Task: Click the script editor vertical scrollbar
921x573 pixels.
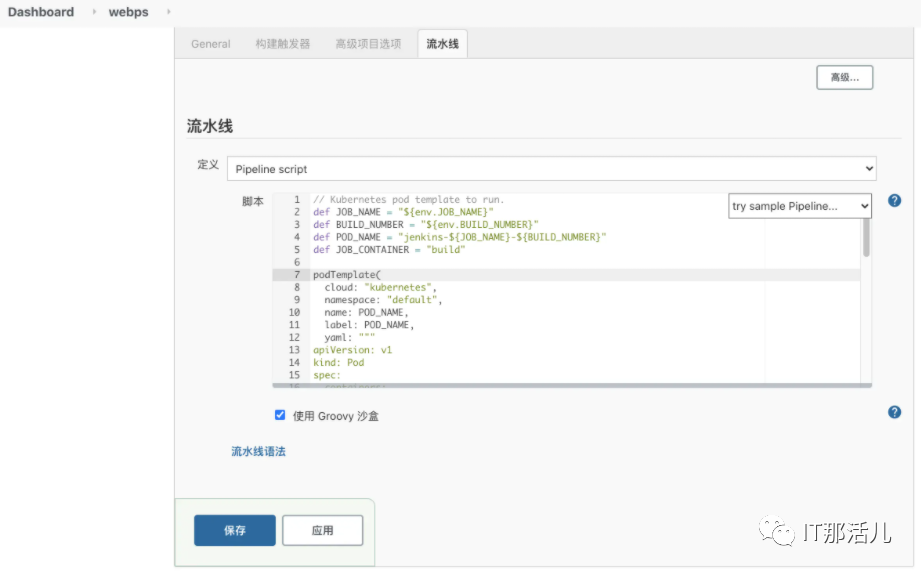Action: (866, 237)
